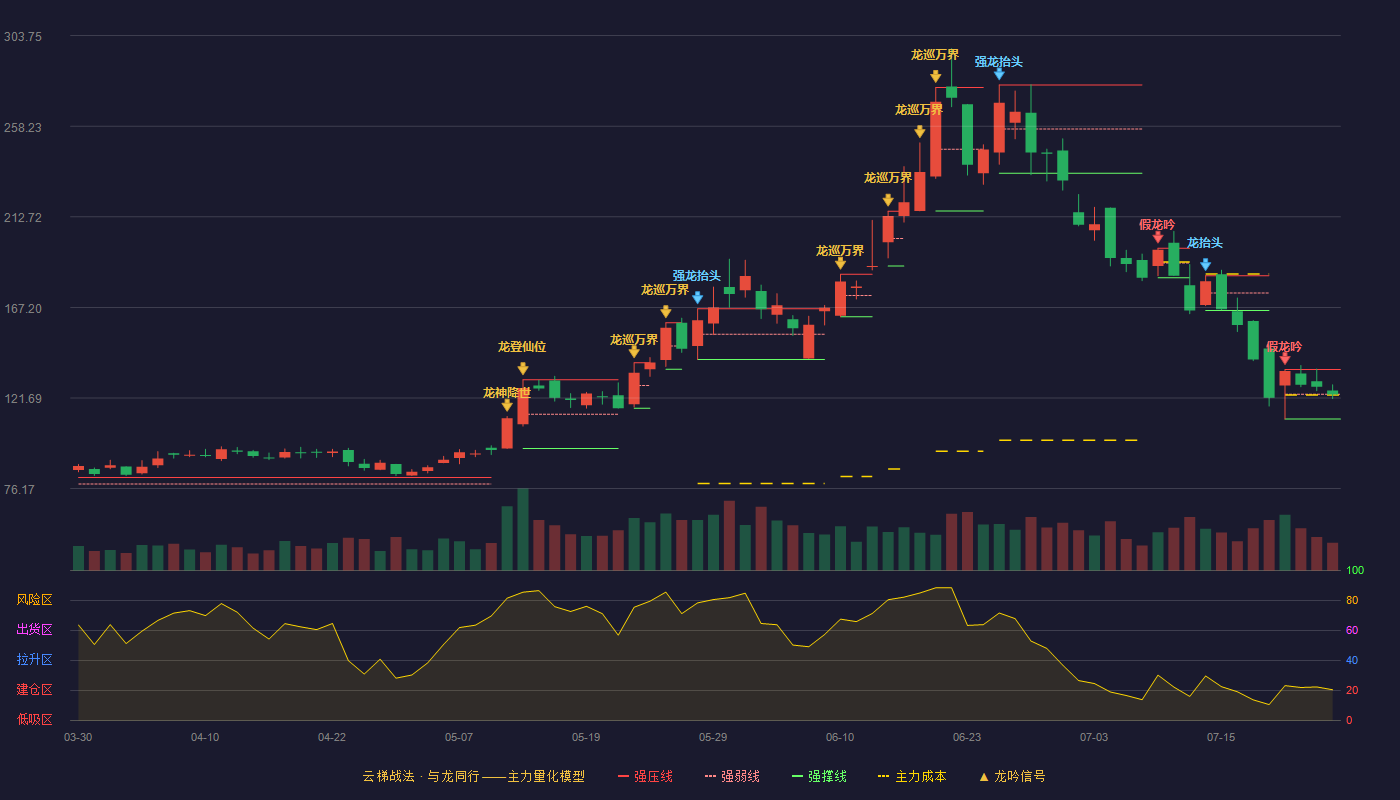The height and width of the screenshot is (800, 1400).
Task: Toggle the 强压线 legend series
Action: (x=645, y=776)
